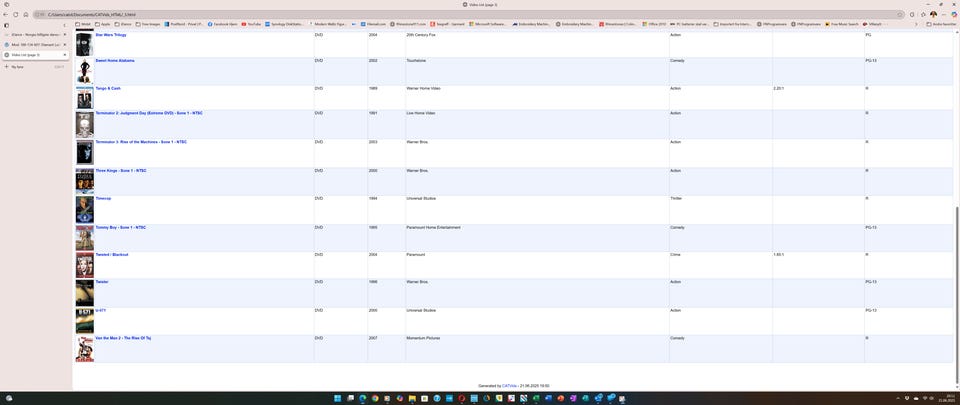The image size is (960, 405).
Task: Toggle the vertical tabs pane icon
Action: pos(7,25)
